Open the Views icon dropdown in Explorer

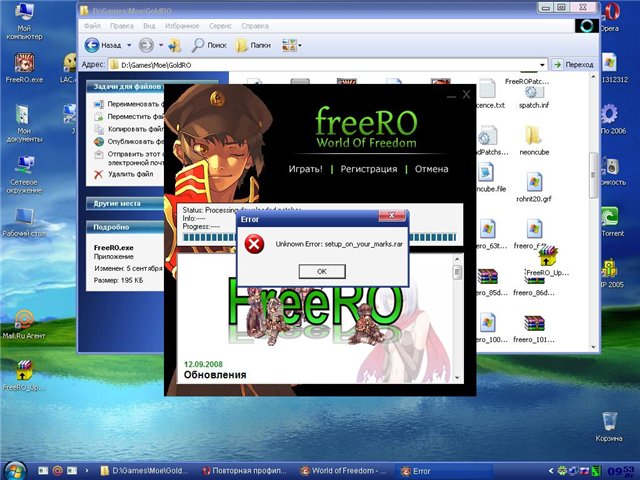(x=291, y=45)
